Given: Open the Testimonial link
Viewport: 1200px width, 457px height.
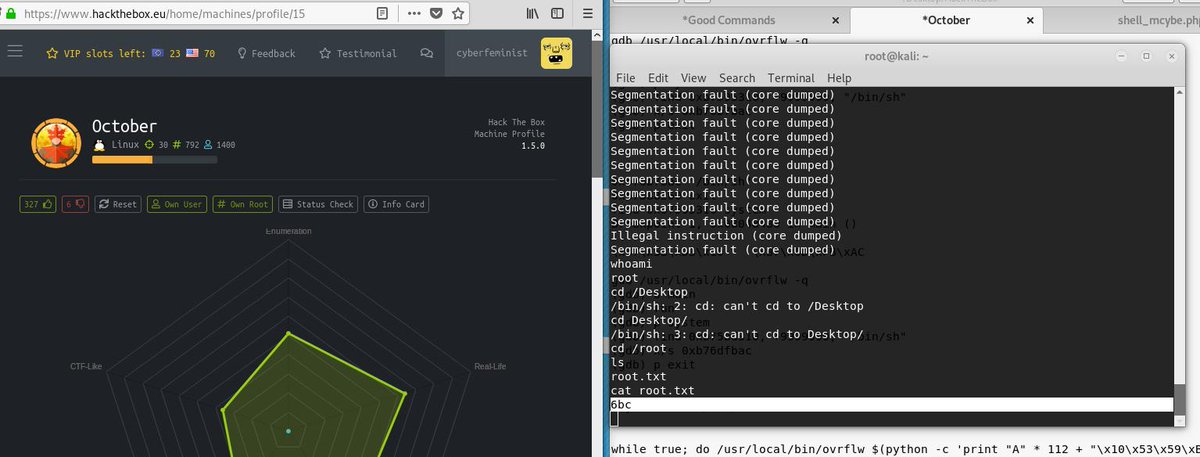Looking at the screenshot, I should coord(357,54).
